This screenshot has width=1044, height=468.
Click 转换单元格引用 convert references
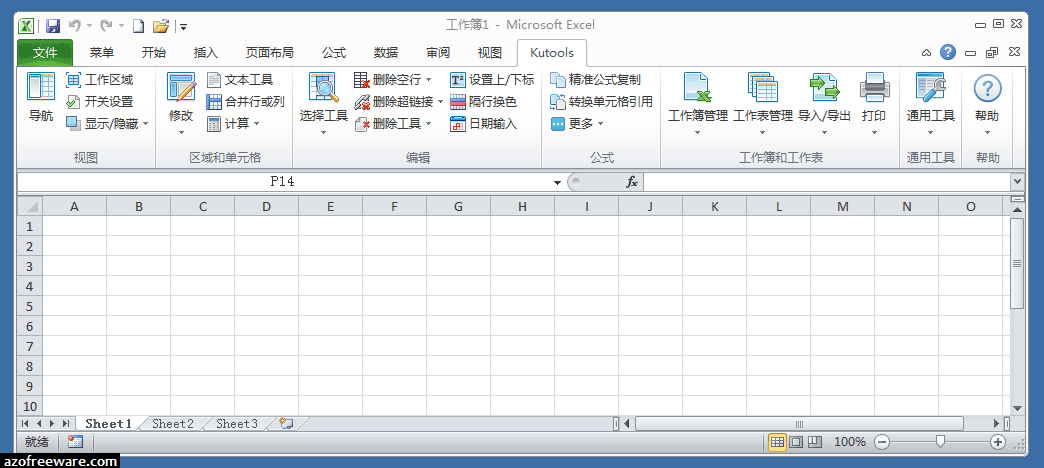point(601,102)
